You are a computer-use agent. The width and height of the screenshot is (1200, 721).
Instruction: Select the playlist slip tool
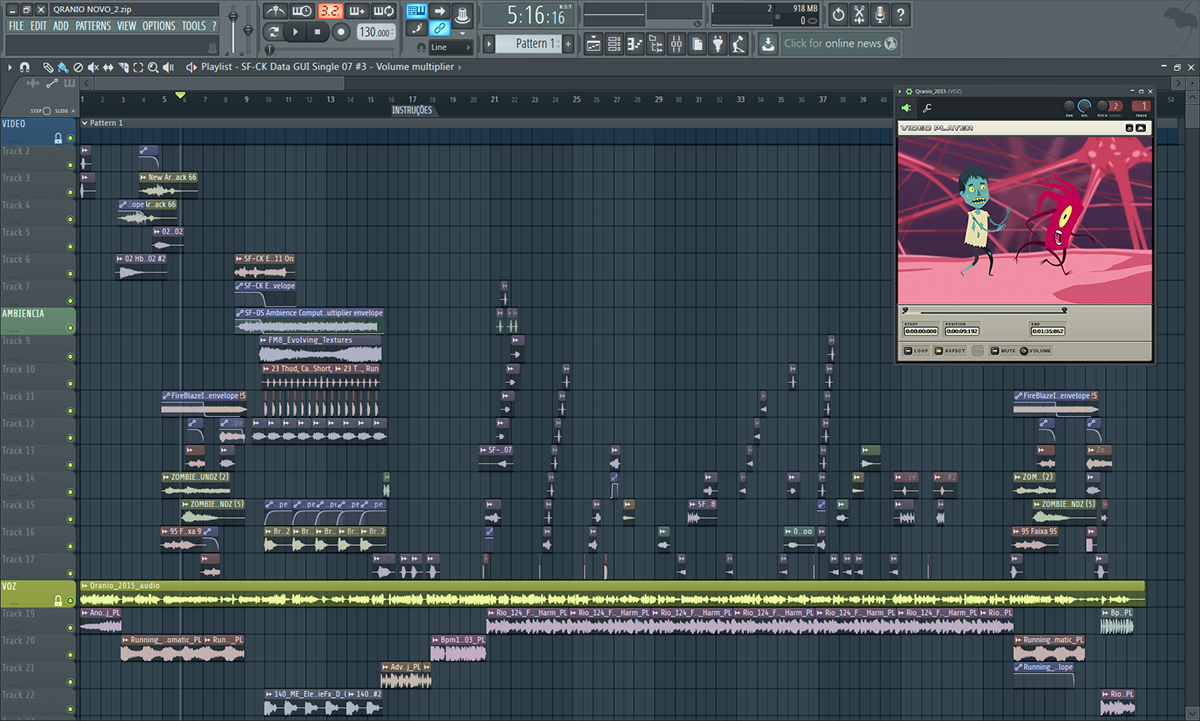(108, 67)
